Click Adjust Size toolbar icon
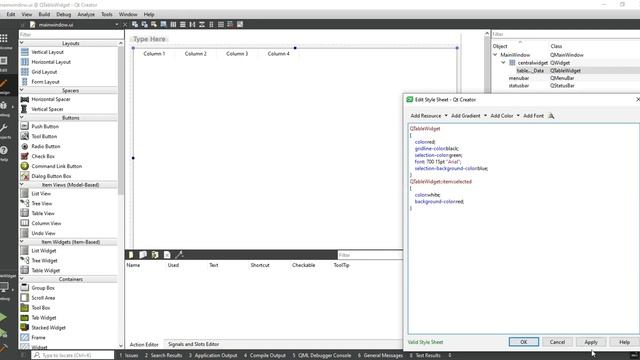 tap(240, 24)
